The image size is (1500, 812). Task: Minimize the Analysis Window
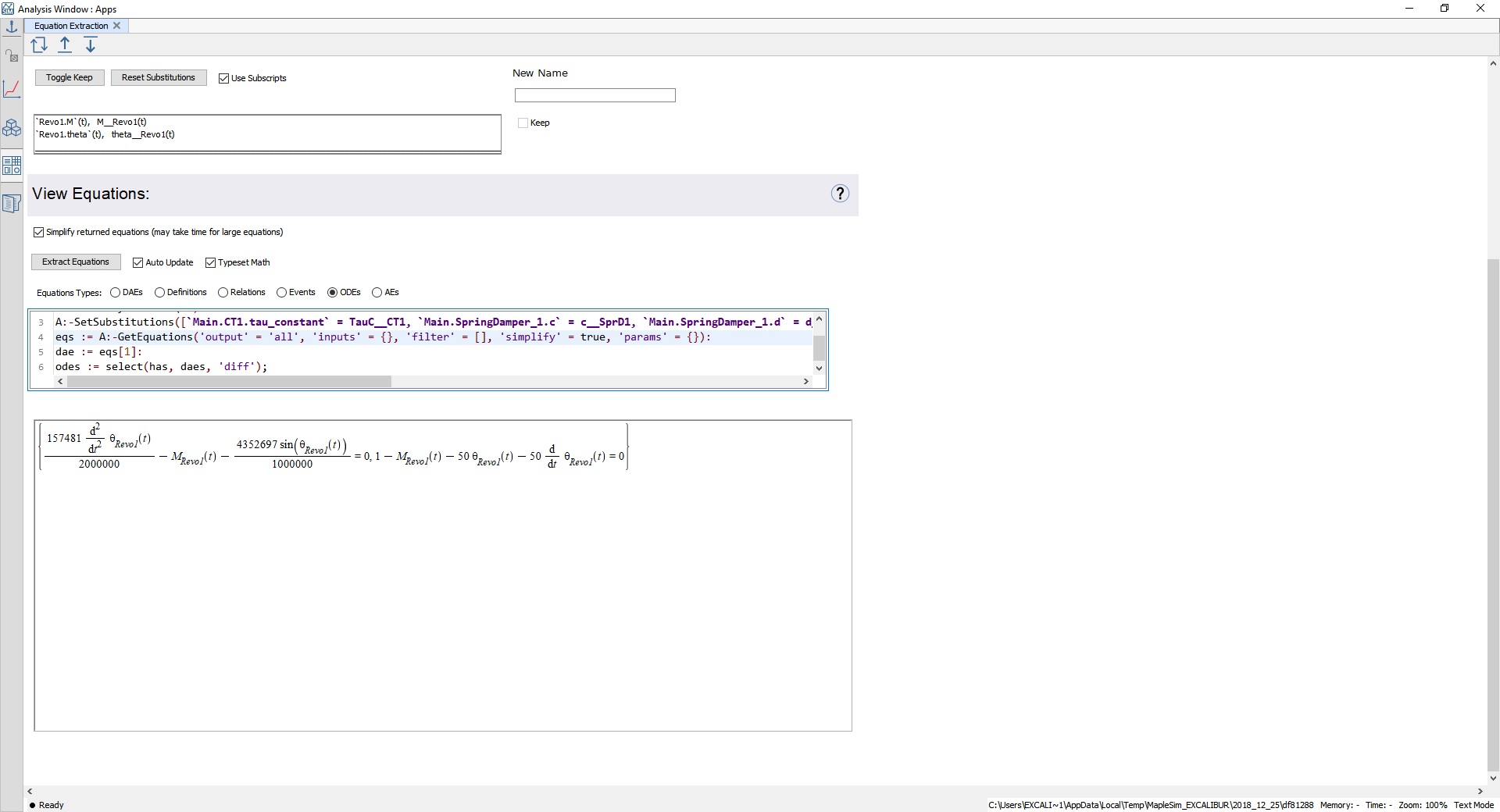coord(1410,9)
